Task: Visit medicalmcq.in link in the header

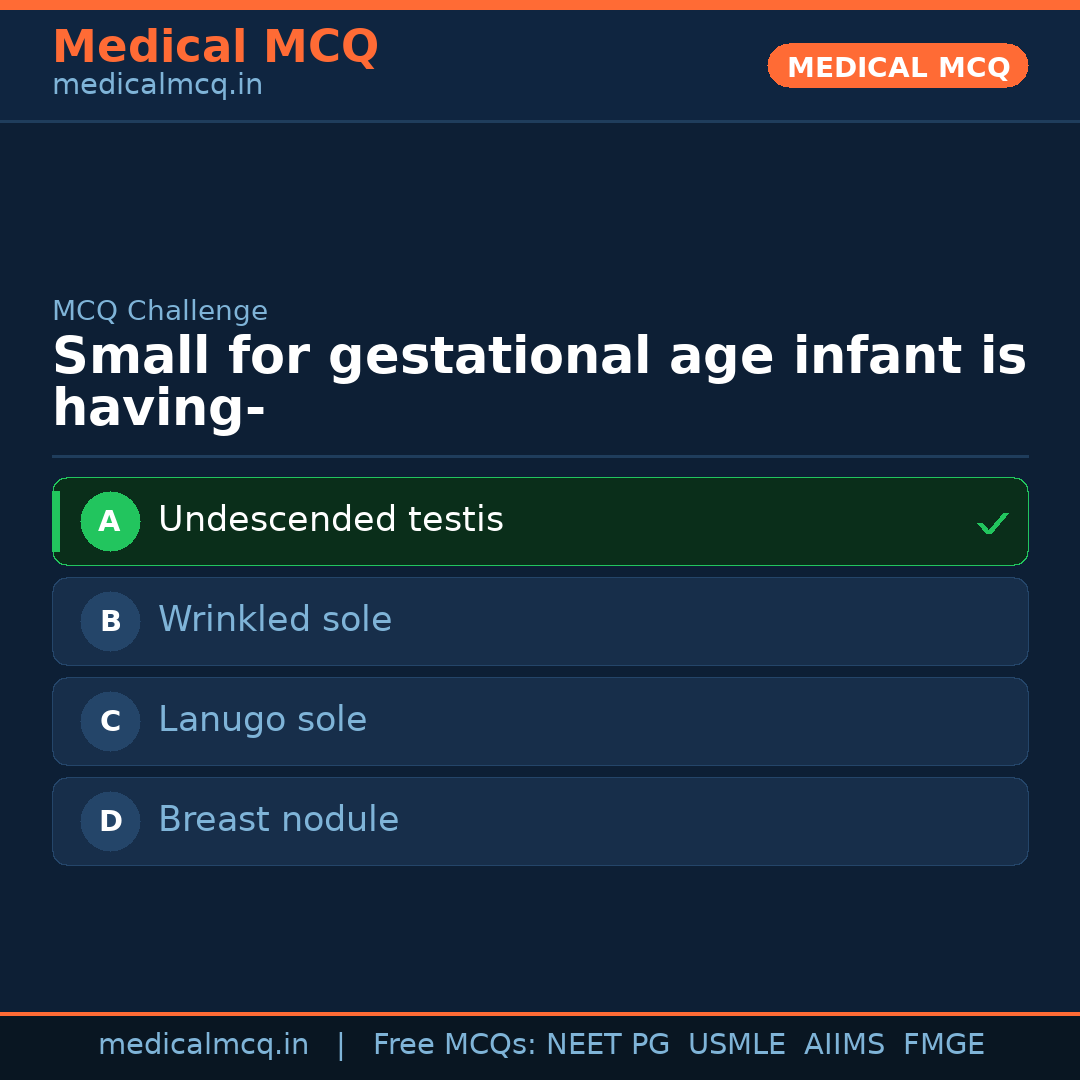Action: (x=157, y=86)
